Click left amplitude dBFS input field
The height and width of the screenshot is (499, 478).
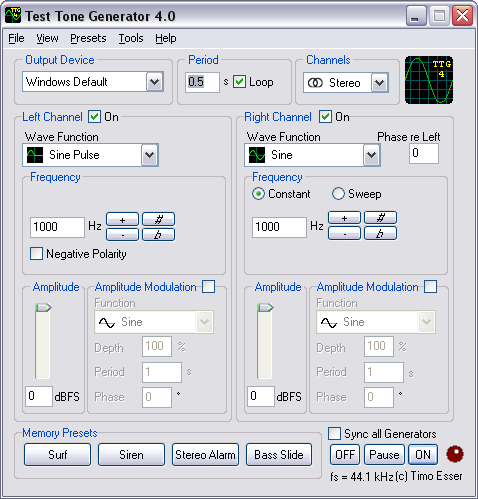pos(39,396)
